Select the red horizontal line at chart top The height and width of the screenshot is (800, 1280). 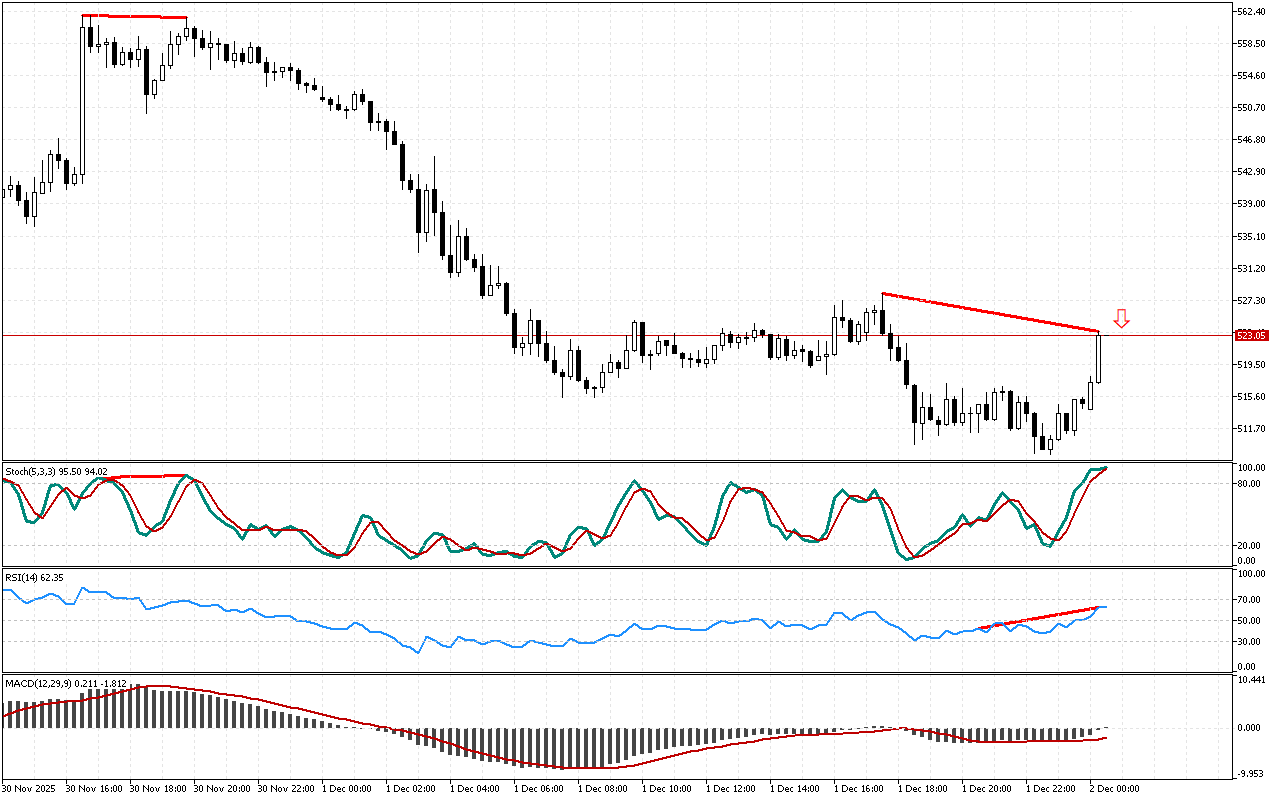tap(134, 17)
